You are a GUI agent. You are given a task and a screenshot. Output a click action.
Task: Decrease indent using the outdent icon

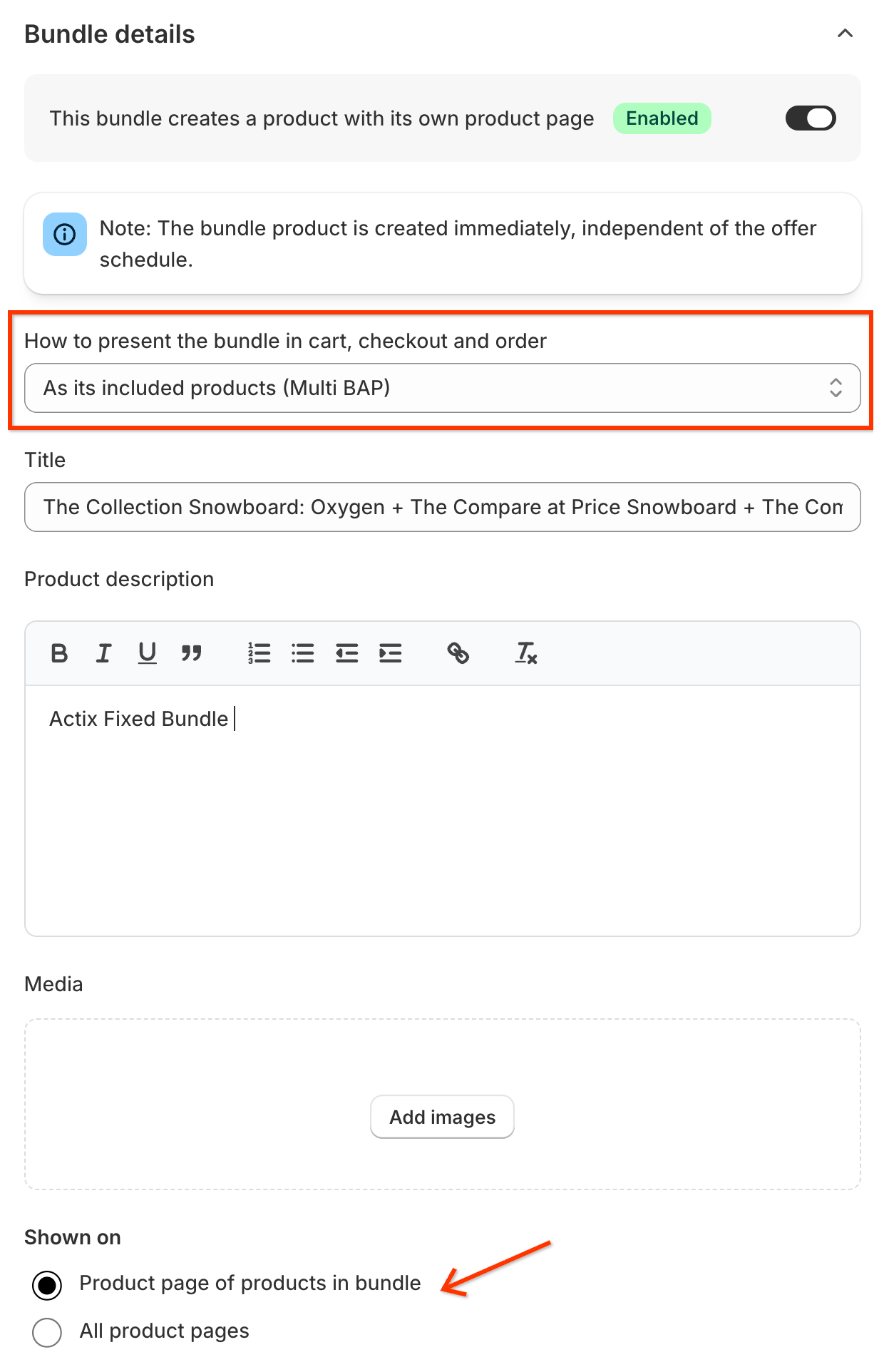[x=347, y=653]
